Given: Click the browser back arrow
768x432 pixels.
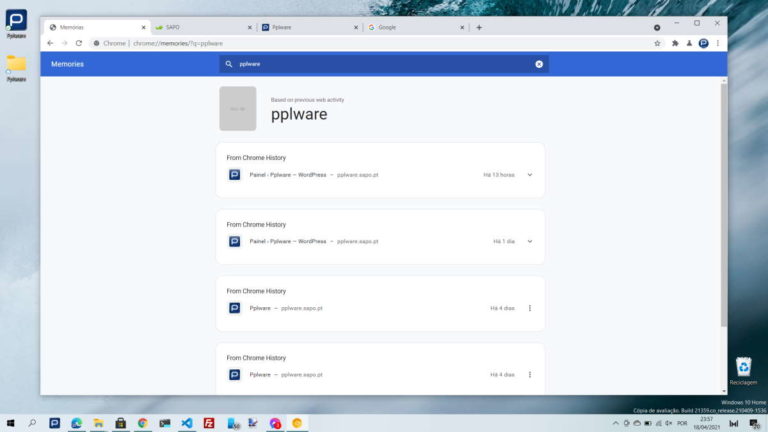Looking at the screenshot, I should coord(51,43).
